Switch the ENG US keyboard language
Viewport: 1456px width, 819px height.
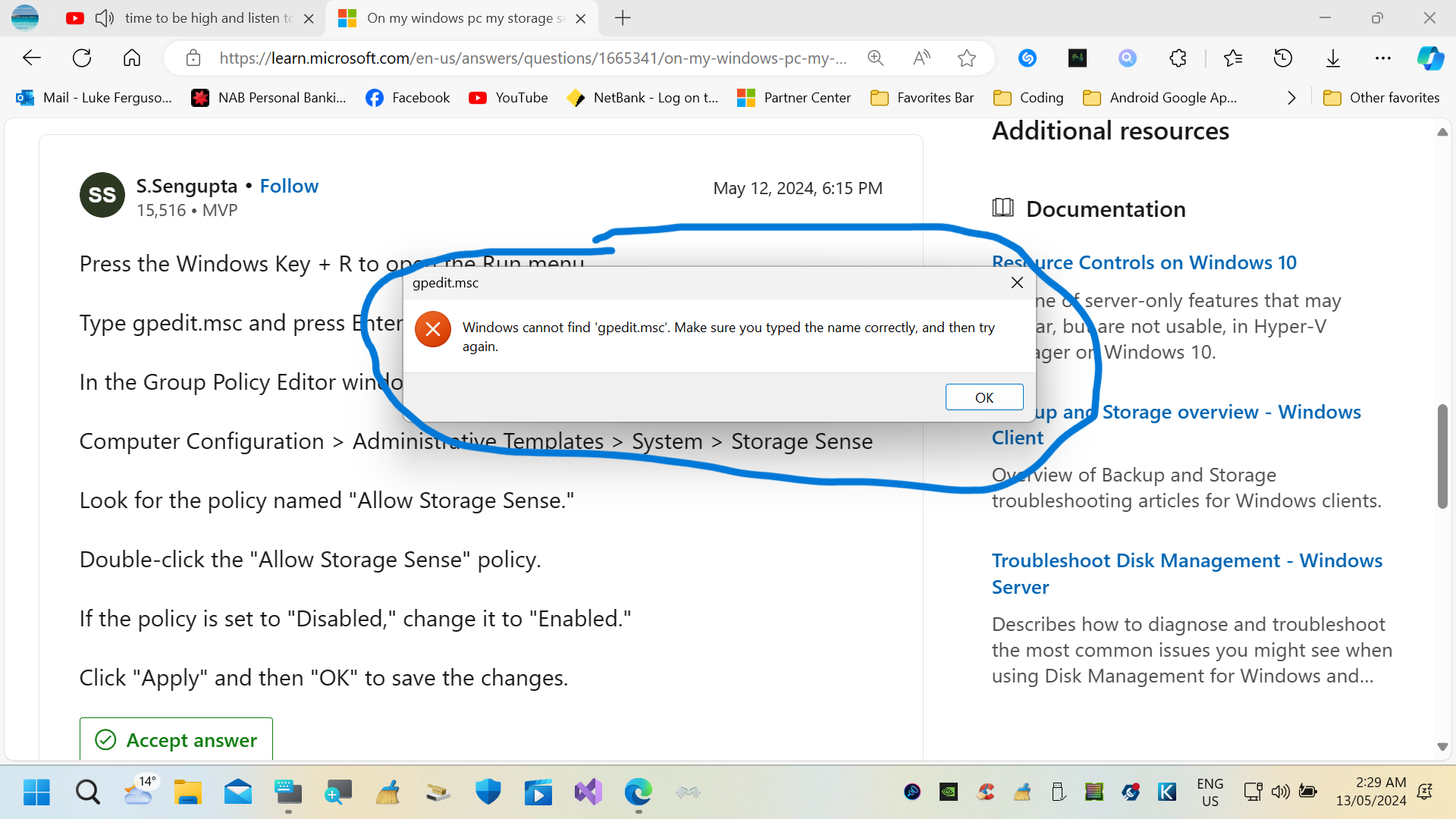1210,792
